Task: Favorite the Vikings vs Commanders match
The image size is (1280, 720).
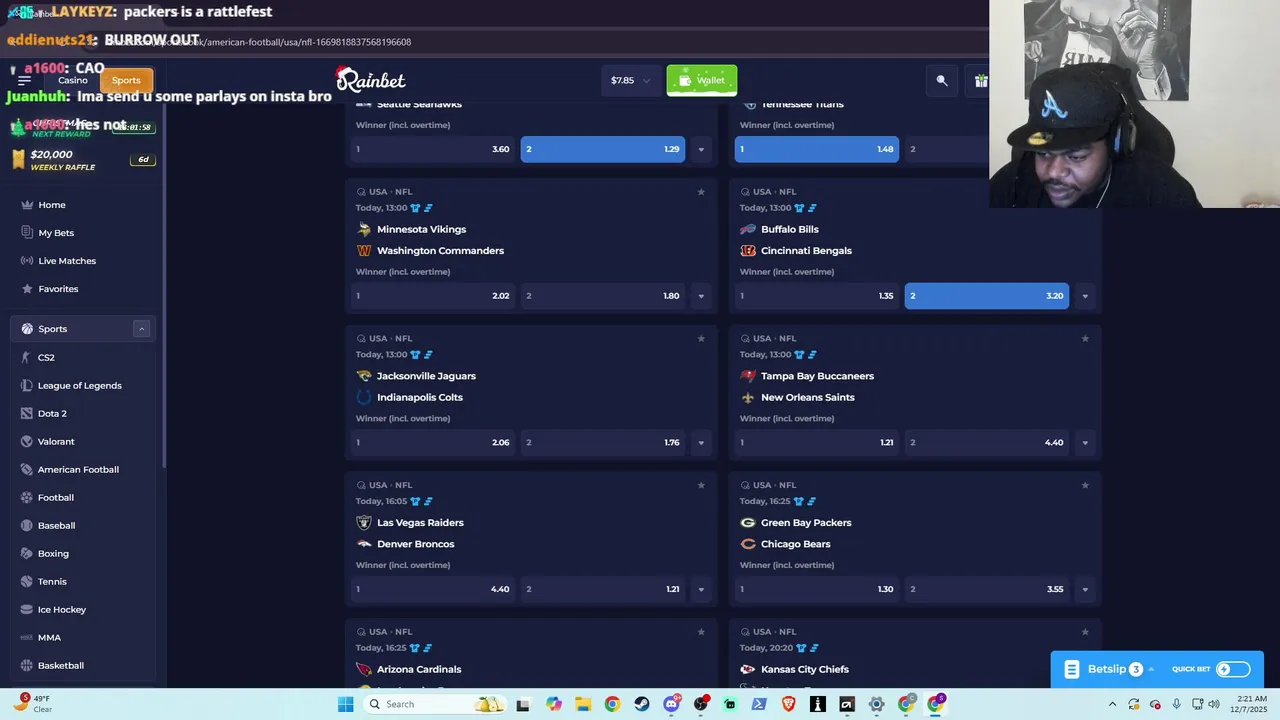Action: 701,192
